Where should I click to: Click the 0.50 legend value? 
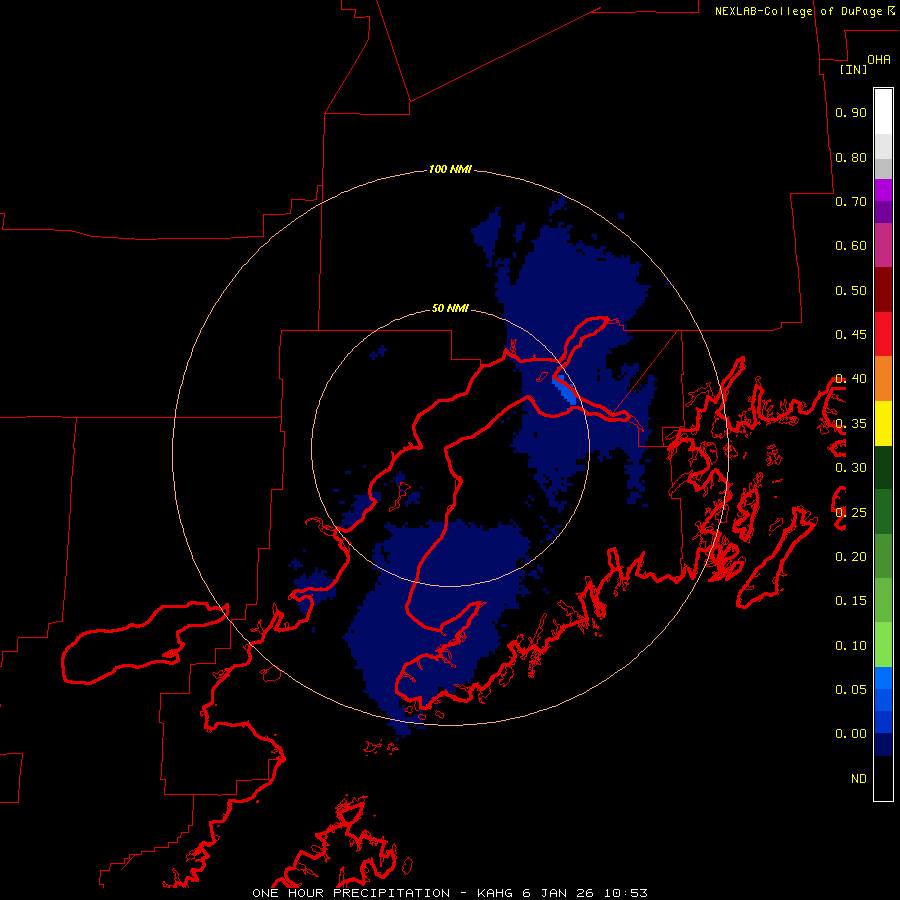[x=851, y=290]
